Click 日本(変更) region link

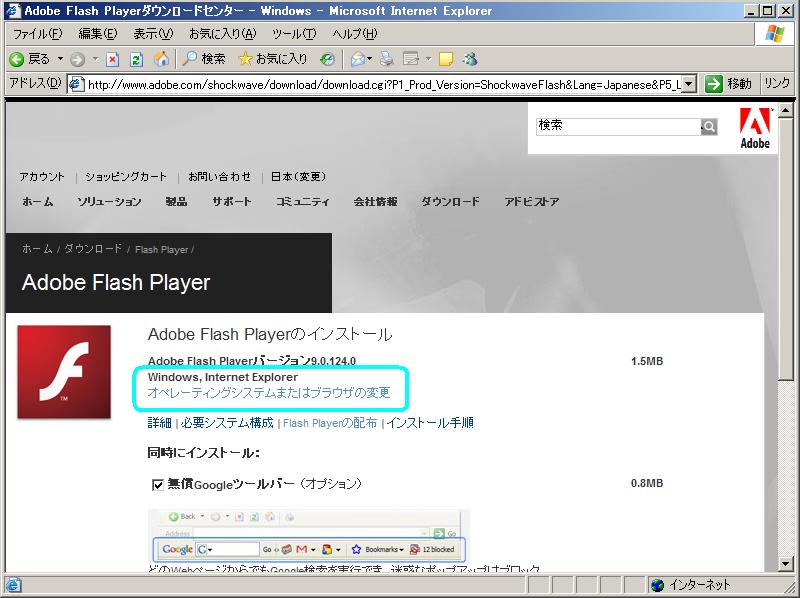point(298,177)
